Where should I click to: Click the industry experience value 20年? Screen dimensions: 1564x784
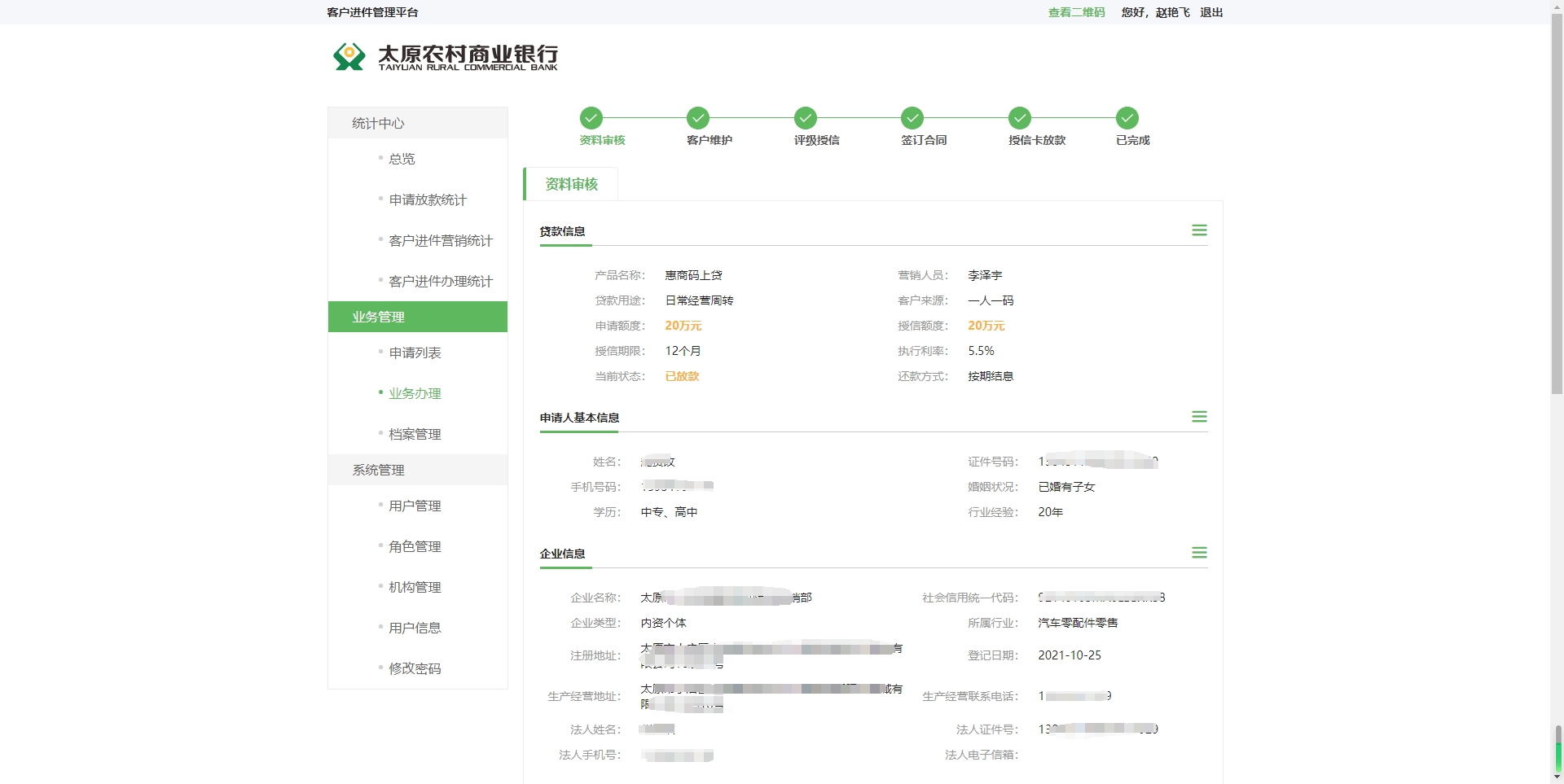[1050, 512]
